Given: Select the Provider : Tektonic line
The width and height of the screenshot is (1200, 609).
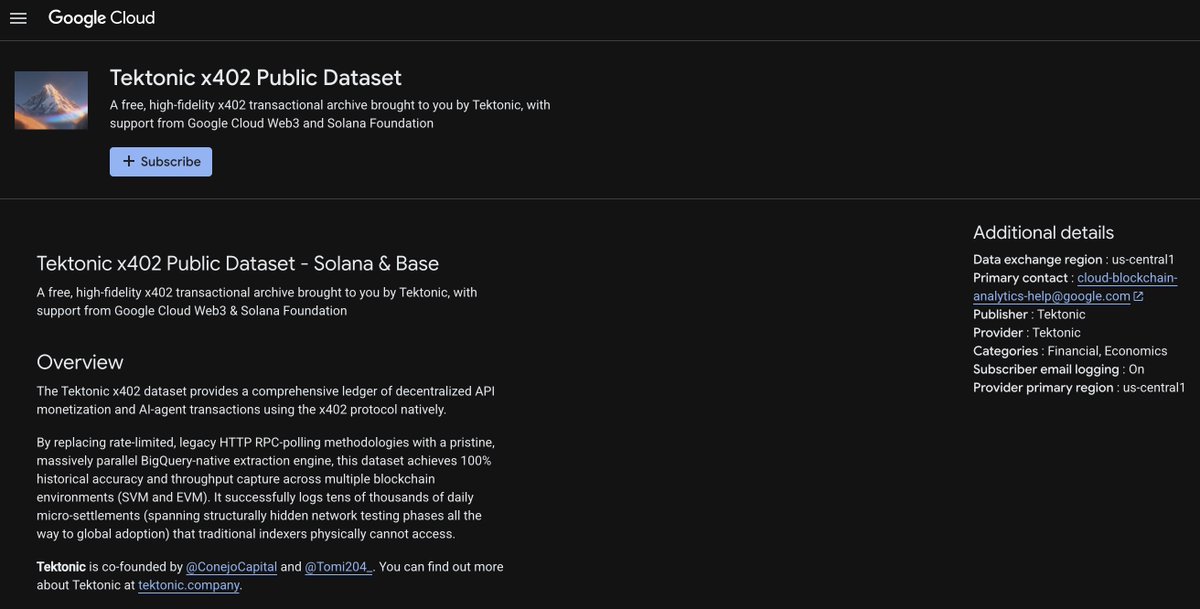Looking at the screenshot, I should 1027,332.
